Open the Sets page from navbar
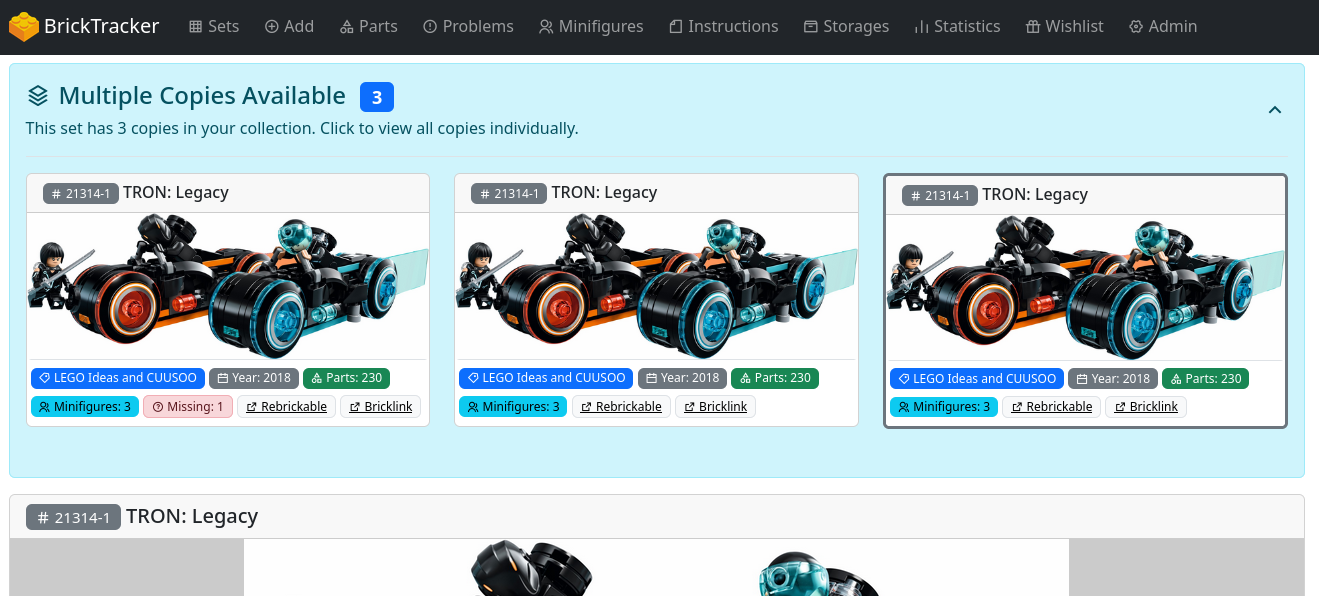1319x596 pixels. (214, 27)
